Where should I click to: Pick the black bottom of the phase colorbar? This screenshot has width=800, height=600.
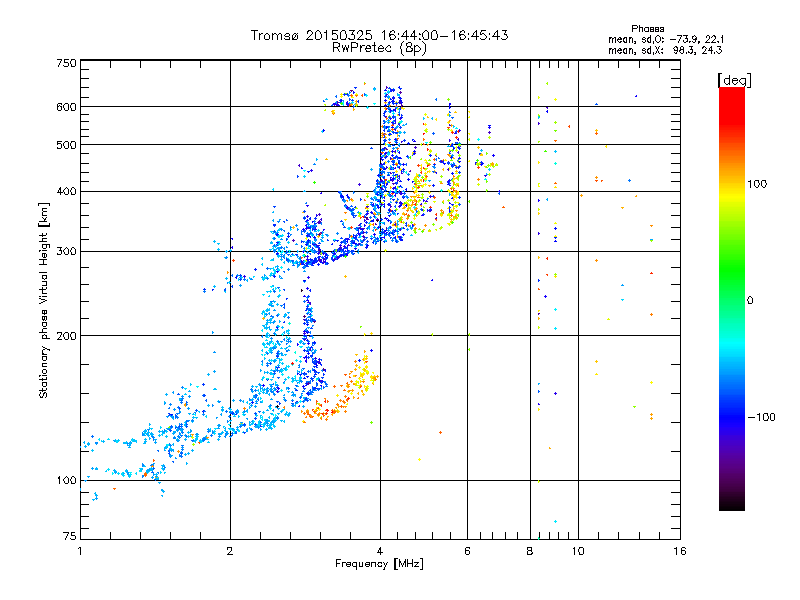[x=732, y=503]
